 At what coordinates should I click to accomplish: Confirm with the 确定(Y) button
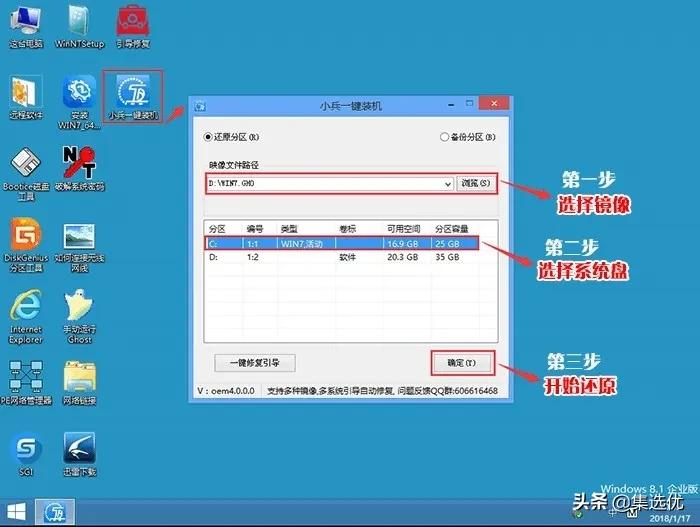click(x=462, y=363)
